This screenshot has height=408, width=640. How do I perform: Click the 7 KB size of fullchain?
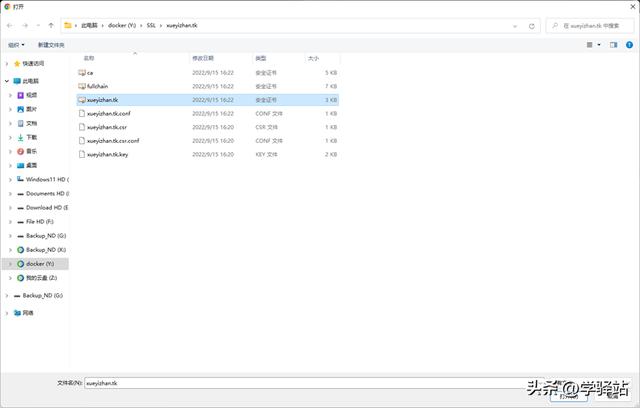pyautogui.click(x=331, y=86)
